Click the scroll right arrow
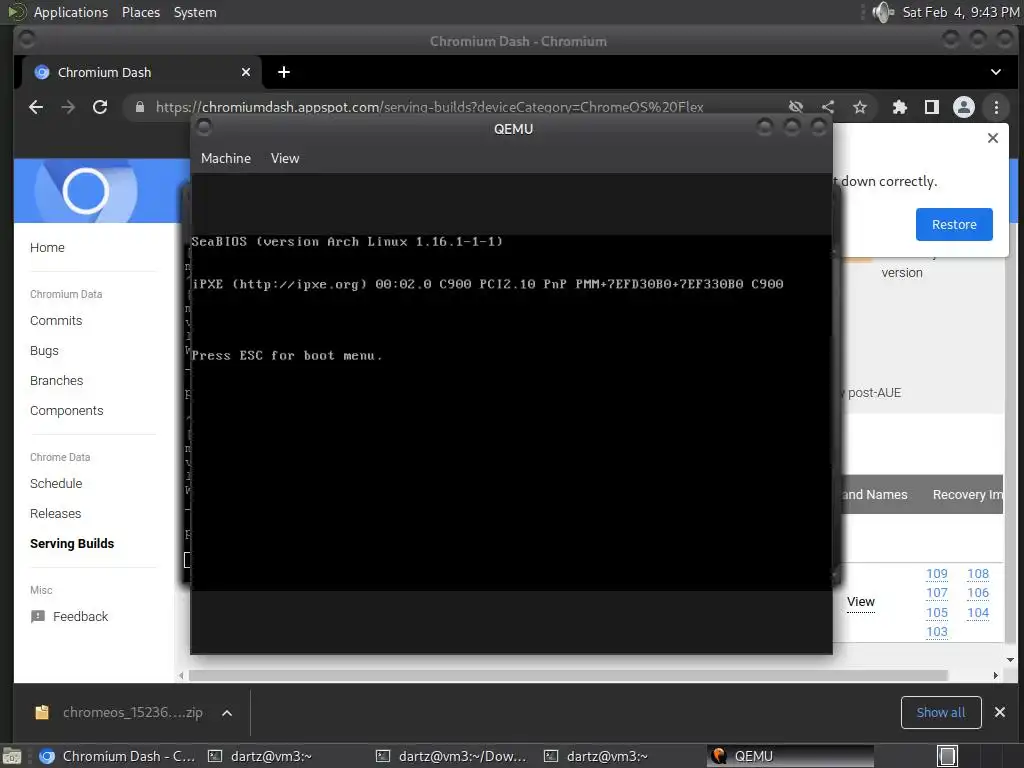1024x768 pixels. pos(995,675)
